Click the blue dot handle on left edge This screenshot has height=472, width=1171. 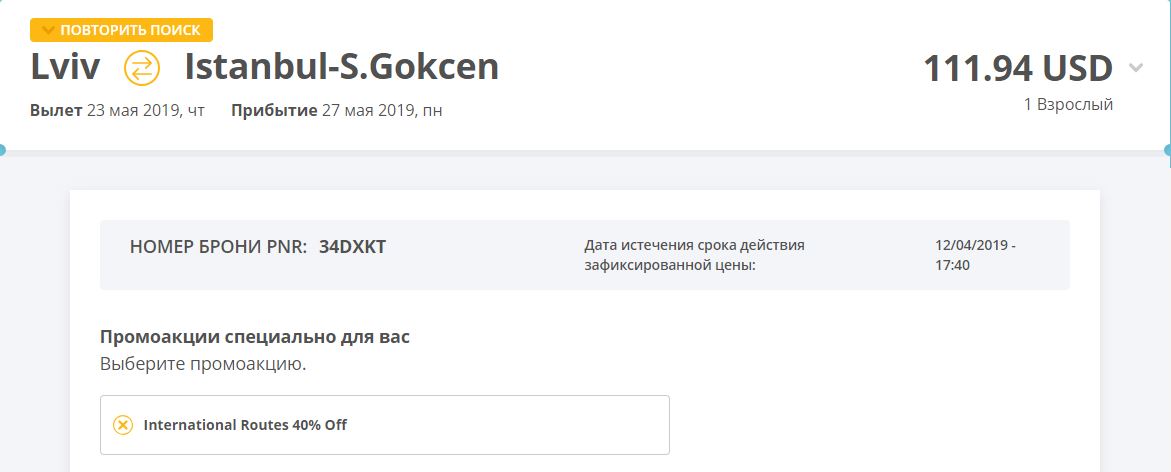point(2,150)
